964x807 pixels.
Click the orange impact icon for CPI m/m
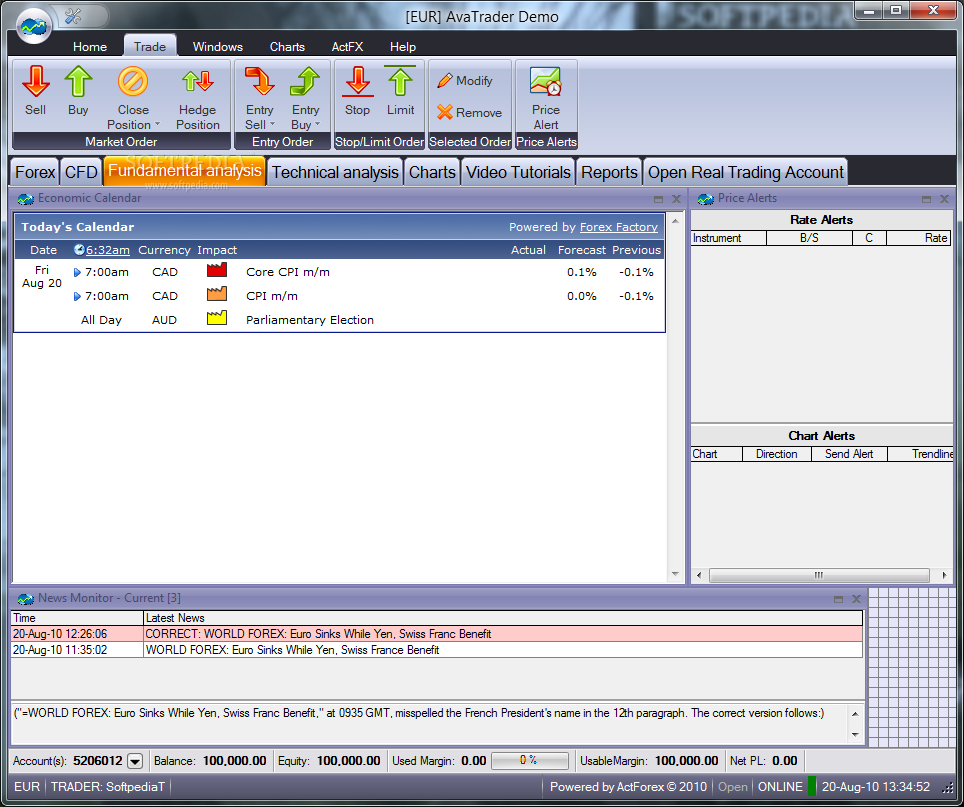(x=217, y=294)
